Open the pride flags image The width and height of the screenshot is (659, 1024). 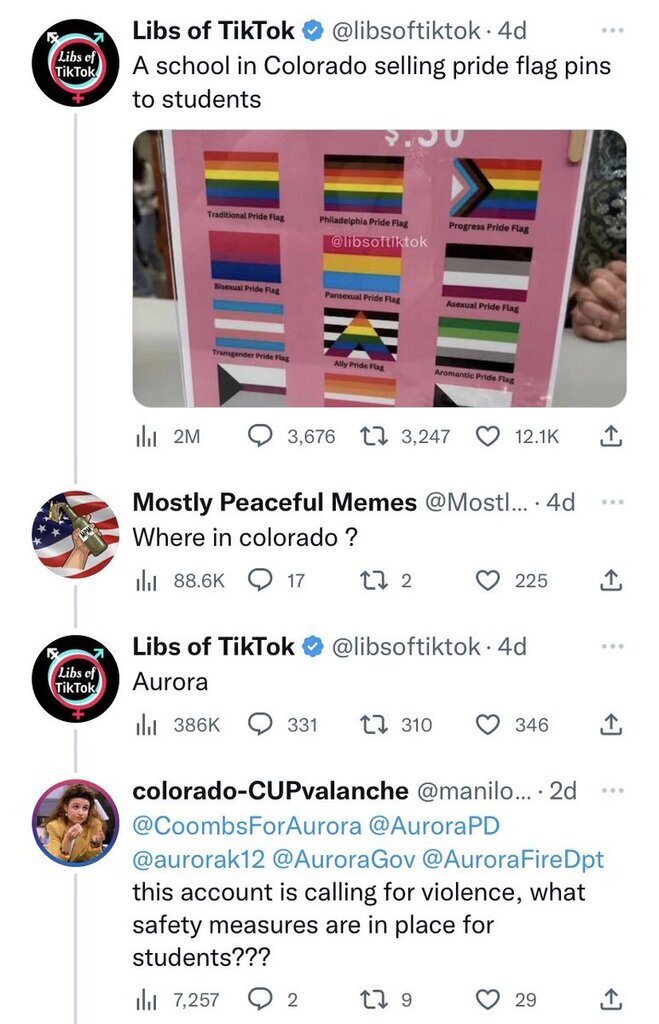point(379,268)
